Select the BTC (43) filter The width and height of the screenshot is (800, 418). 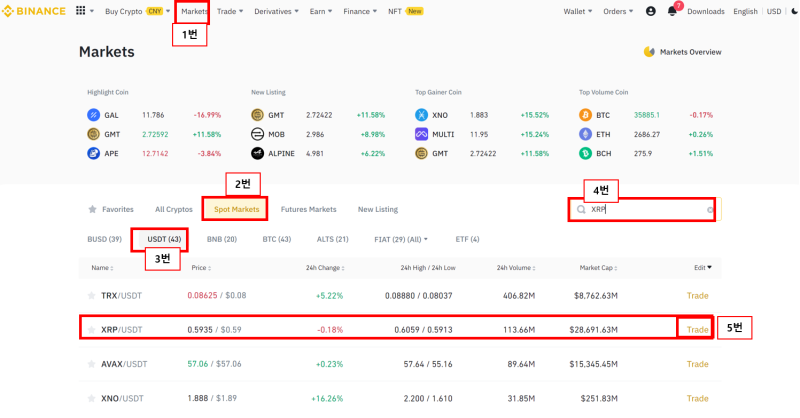click(277, 239)
